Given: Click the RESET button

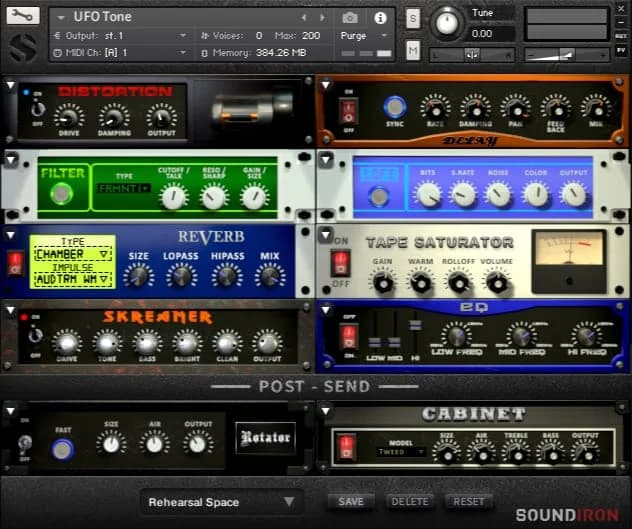Looking at the screenshot, I should 468,502.
